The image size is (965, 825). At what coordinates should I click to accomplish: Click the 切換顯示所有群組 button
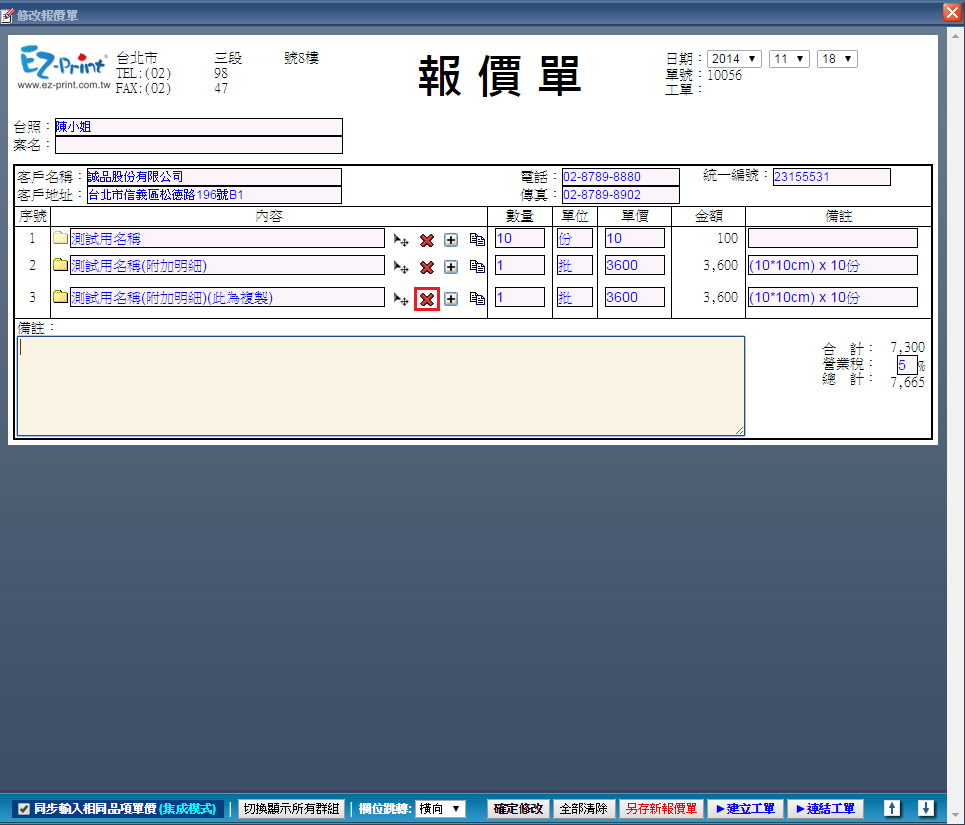tap(291, 808)
